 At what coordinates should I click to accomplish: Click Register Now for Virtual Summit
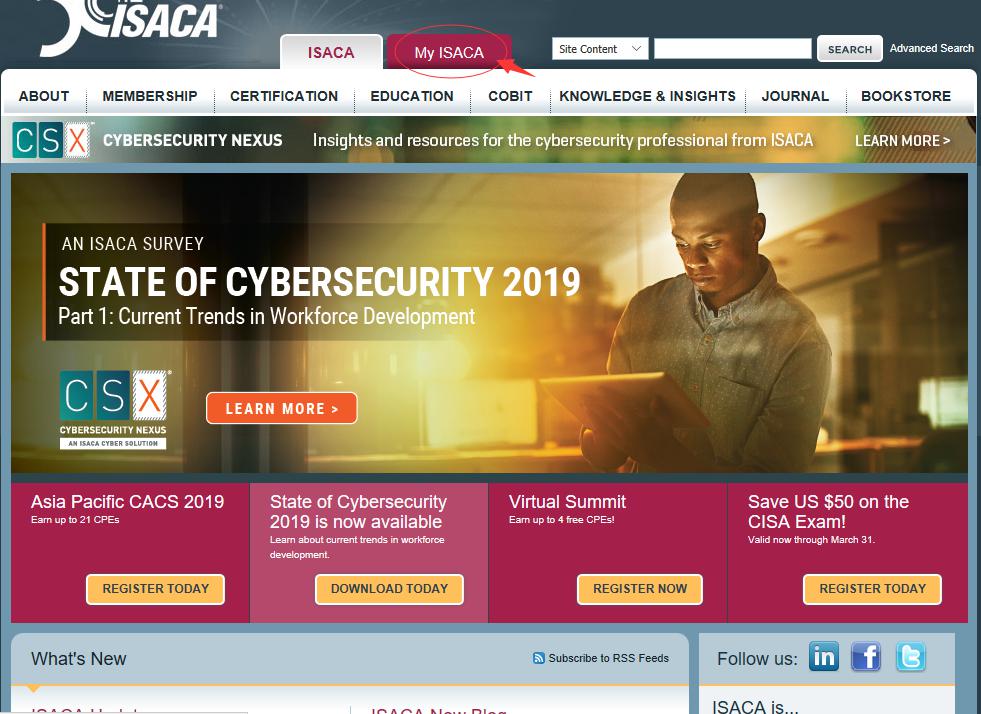pyautogui.click(x=639, y=589)
